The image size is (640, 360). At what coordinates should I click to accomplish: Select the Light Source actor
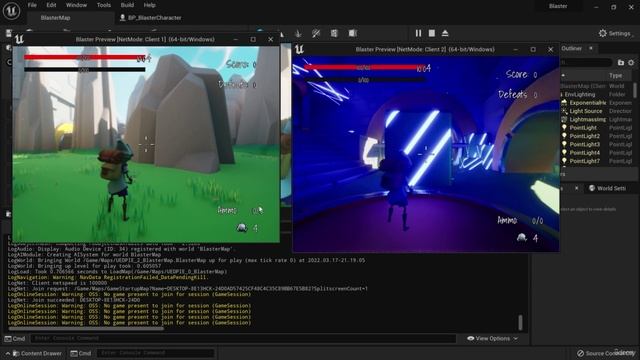tap(596, 111)
